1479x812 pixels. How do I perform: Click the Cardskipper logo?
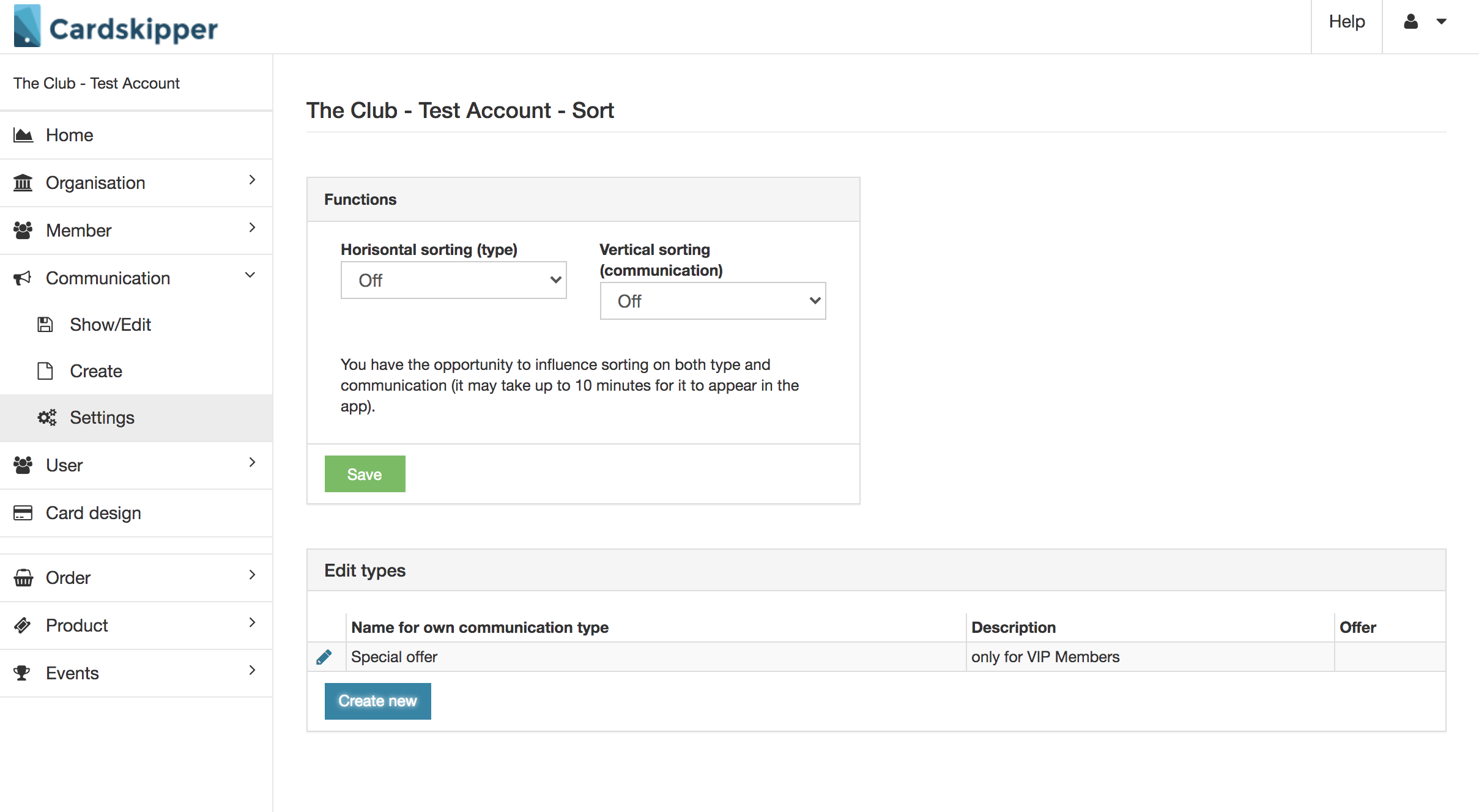pyautogui.click(x=116, y=26)
